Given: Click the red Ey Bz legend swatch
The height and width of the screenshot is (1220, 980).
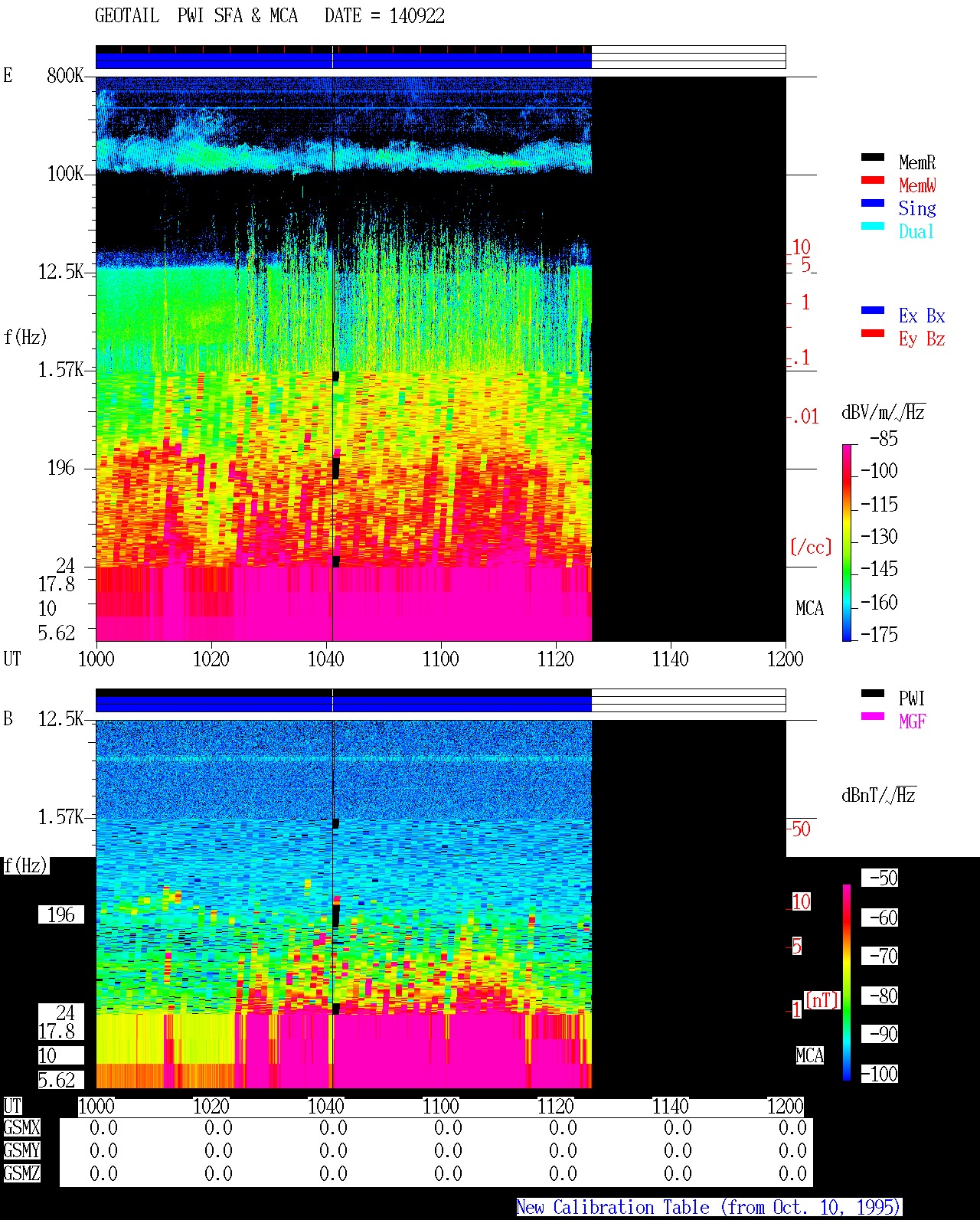Looking at the screenshot, I should (873, 333).
